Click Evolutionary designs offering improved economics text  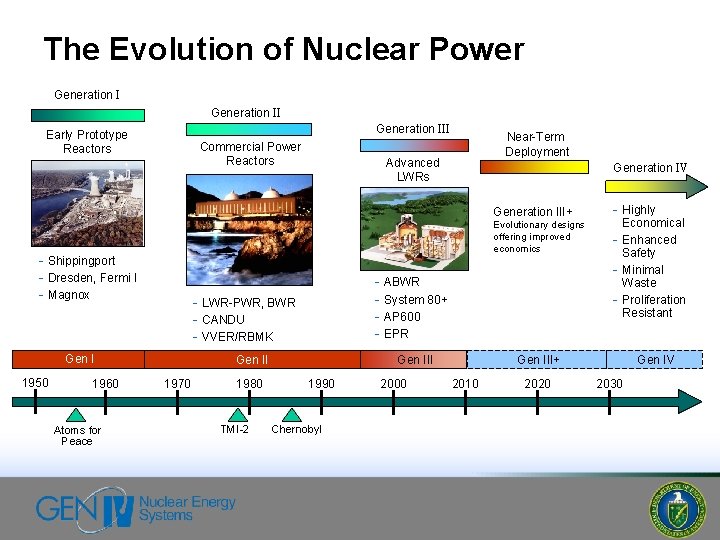coord(539,237)
